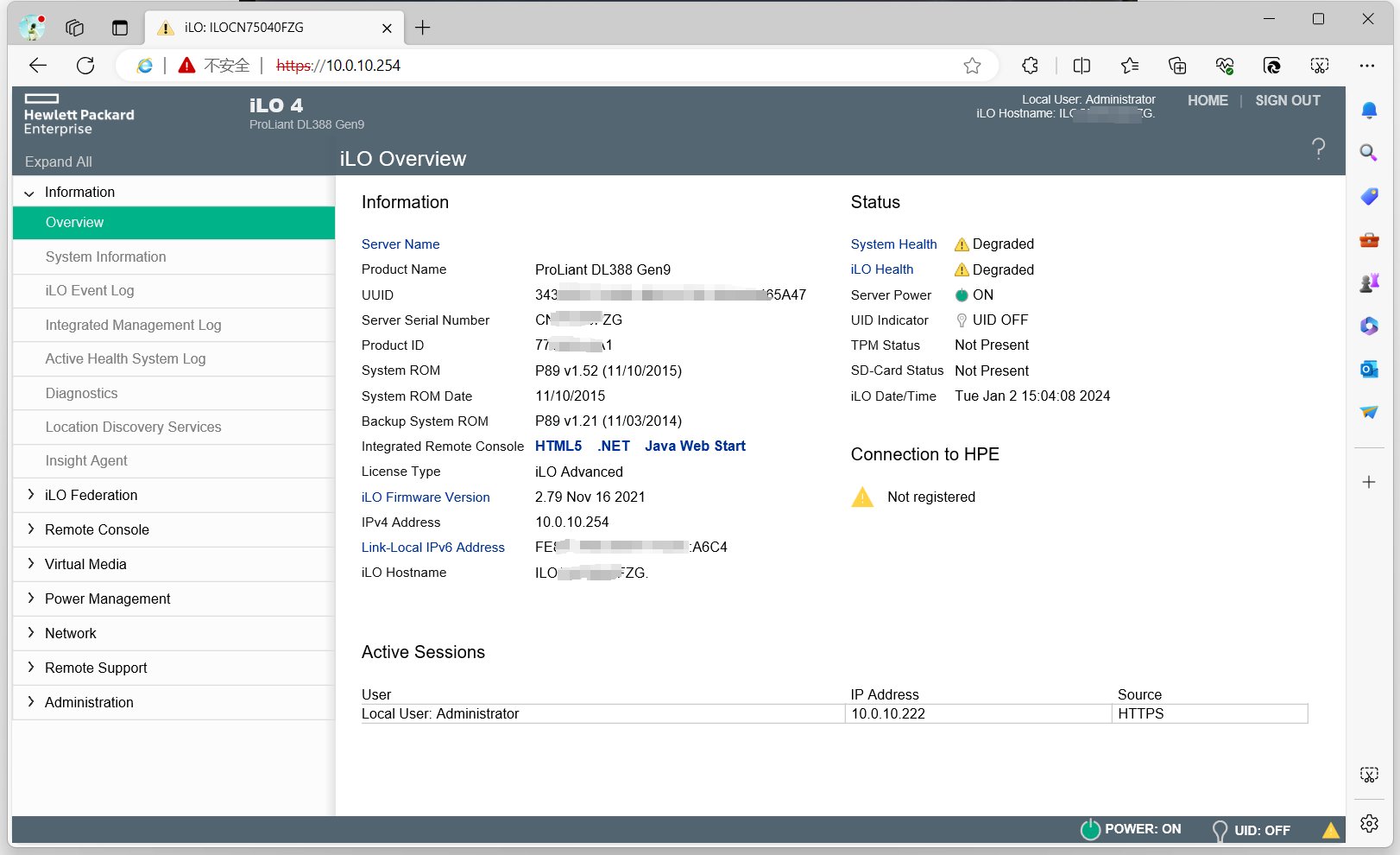Expand the Administration section
This screenshot has width=1400, height=855.
tap(30, 702)
